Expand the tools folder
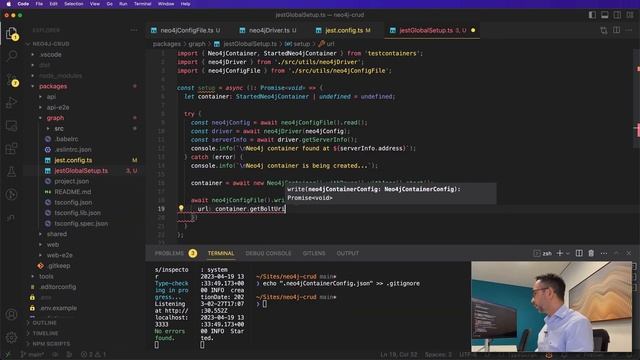640x360 pixels. coord(46,276)
